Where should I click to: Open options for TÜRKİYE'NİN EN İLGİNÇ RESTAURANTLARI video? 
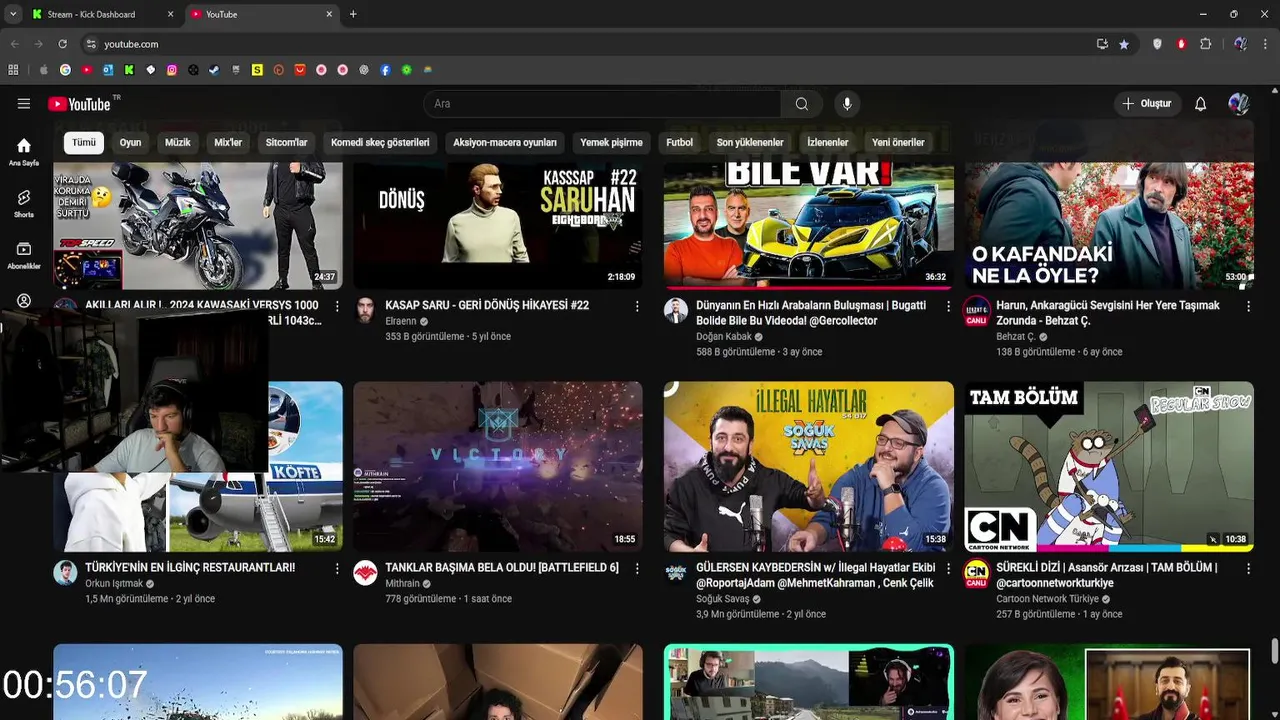[337, 568]
